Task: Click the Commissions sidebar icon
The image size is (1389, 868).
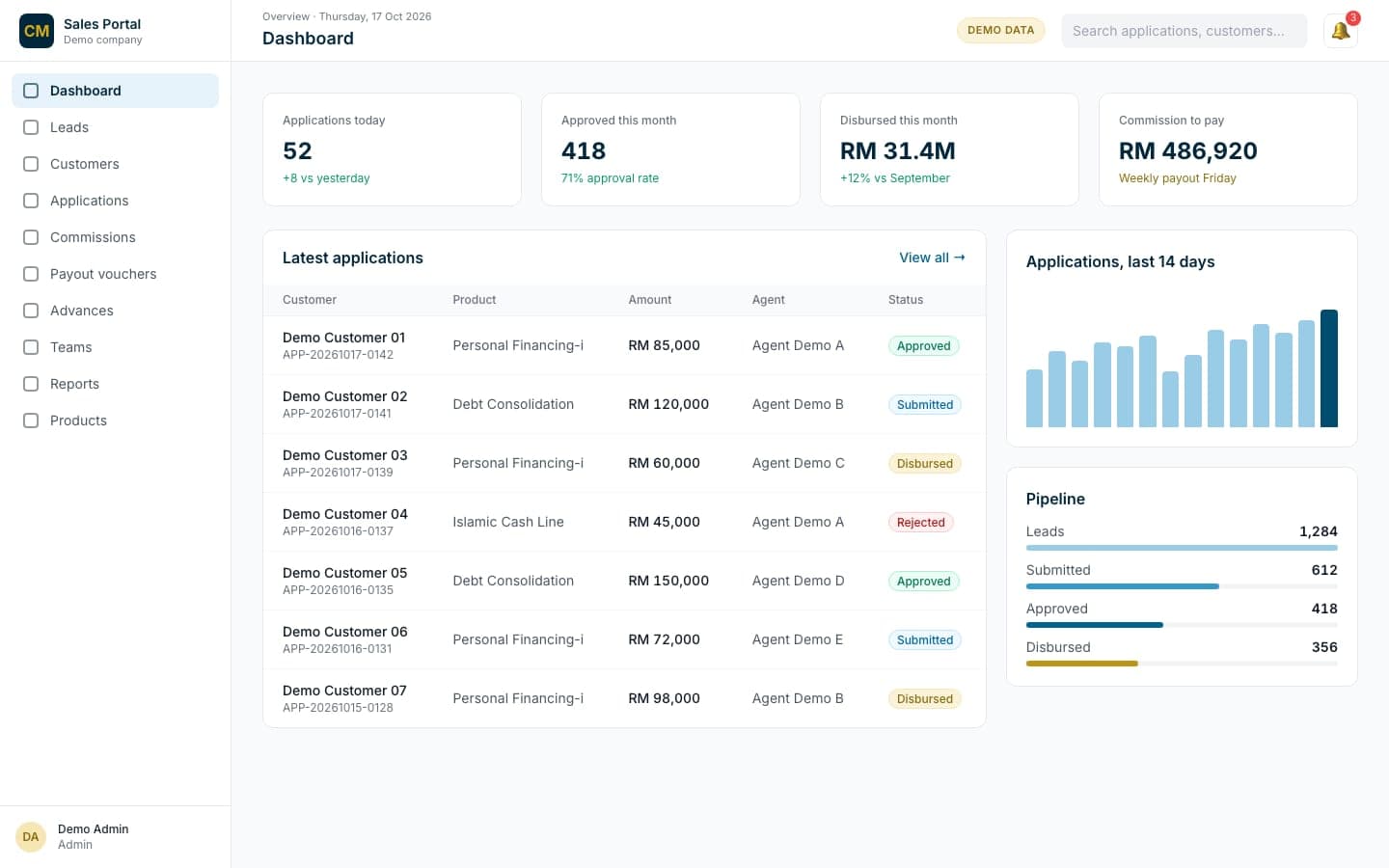Action: pos(31,237)
